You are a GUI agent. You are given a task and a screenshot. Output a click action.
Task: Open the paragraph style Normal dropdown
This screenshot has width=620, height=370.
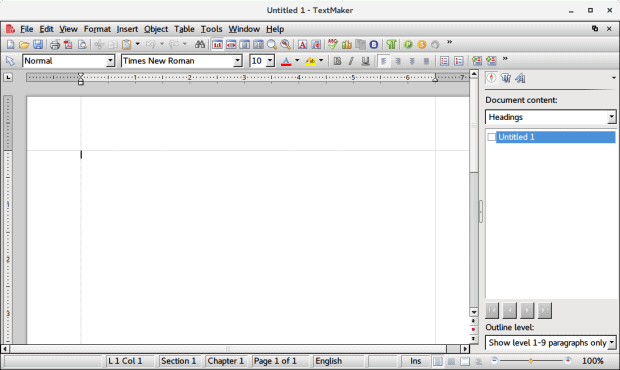(110, 61)
